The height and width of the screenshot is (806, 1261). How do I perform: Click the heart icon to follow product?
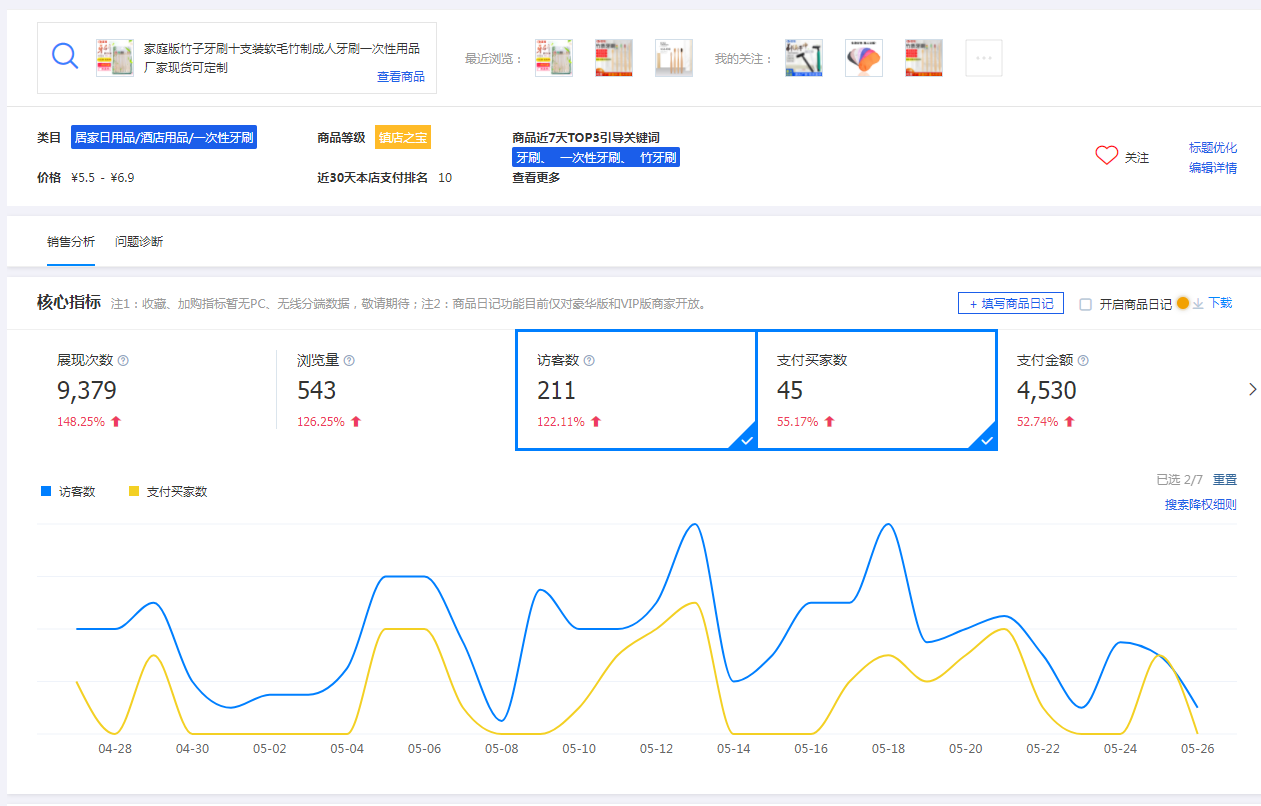pyautogui.click(x=1106, y=156)
